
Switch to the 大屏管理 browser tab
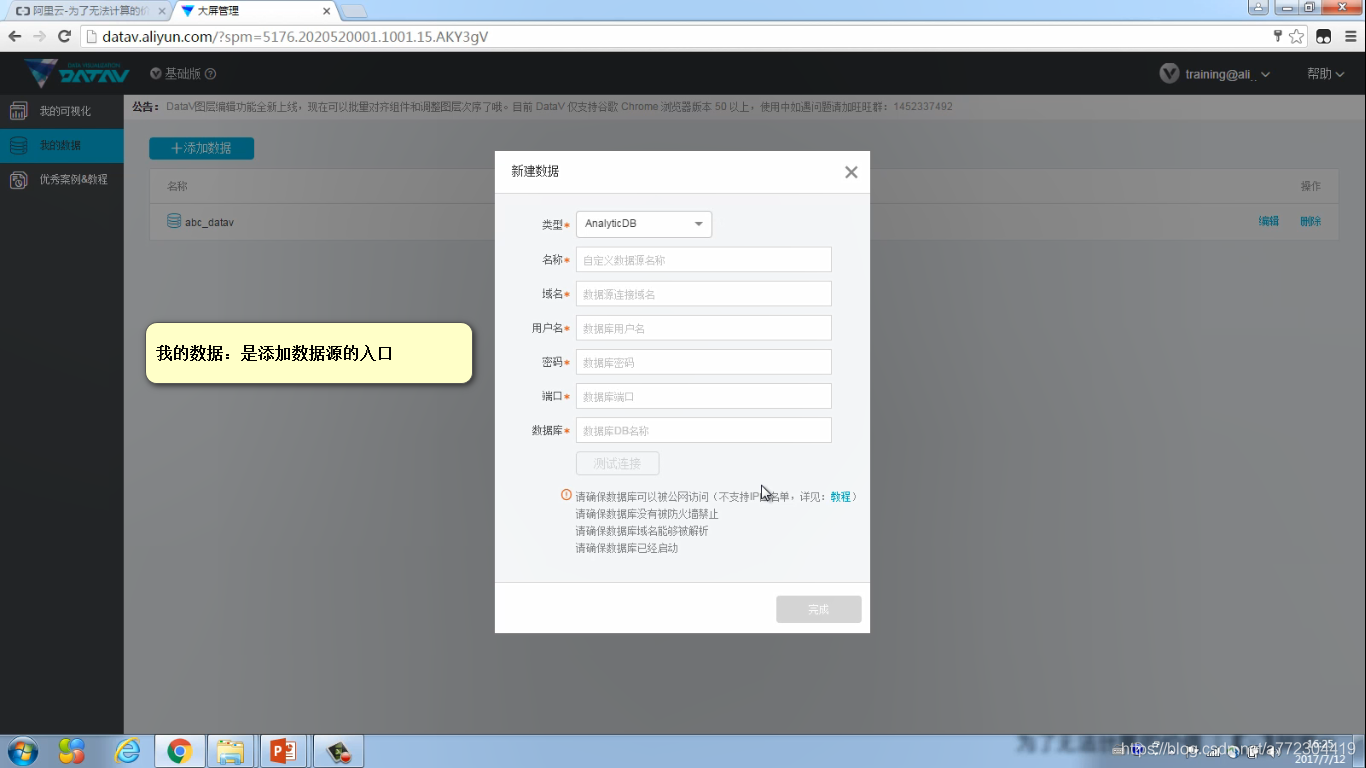pos(255,11)
